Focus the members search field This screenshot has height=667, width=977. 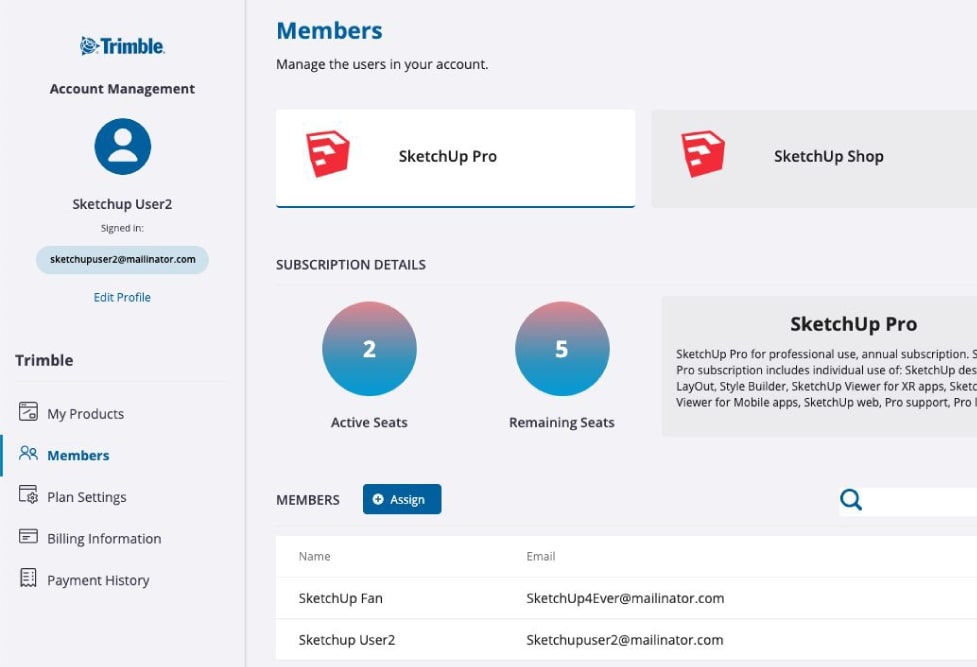pyautogui.click(x=920, y=501)
